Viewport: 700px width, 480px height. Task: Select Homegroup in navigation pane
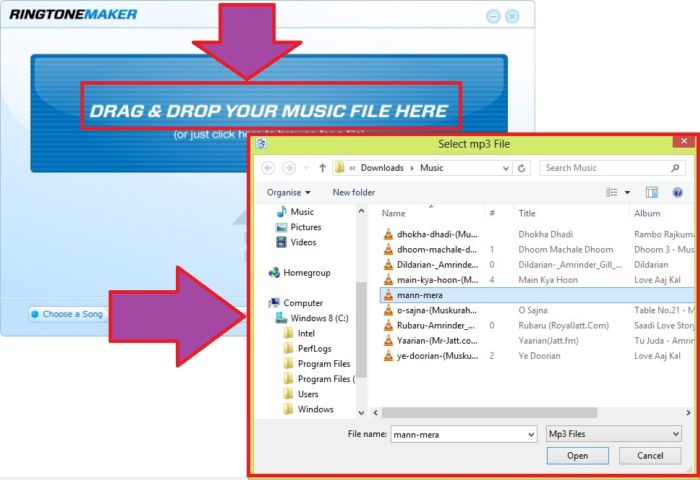coord(299,272)
